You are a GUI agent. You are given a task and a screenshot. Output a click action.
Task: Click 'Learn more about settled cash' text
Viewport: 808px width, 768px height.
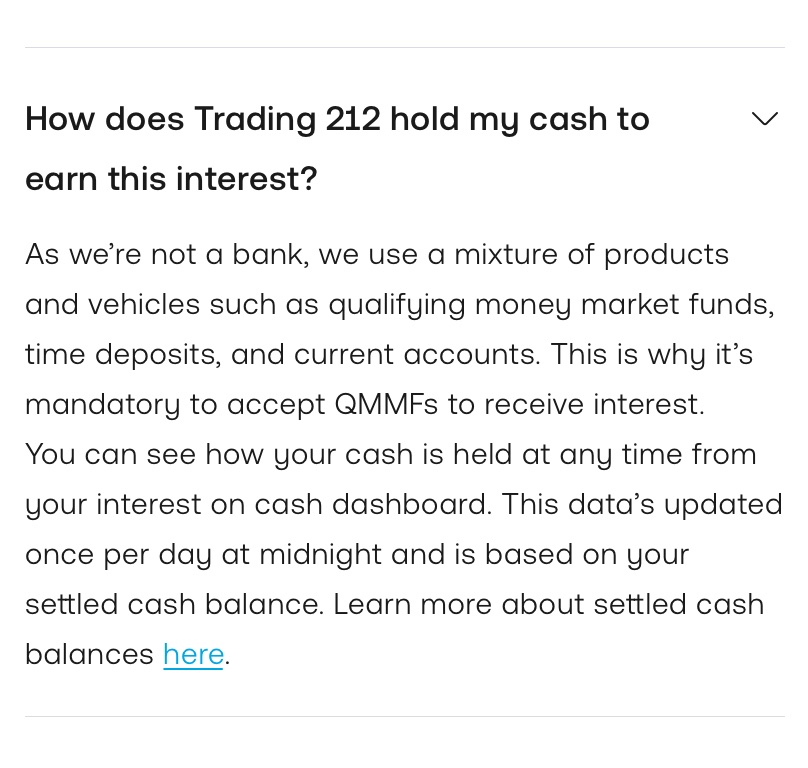tap(549, 604)
